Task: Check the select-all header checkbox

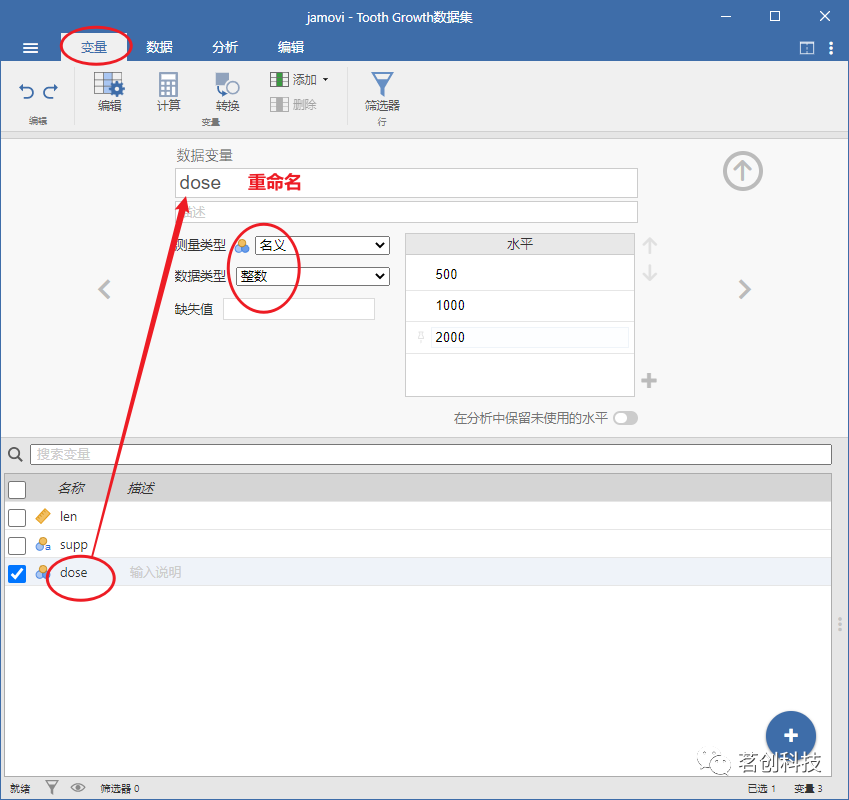Action: 17,489
